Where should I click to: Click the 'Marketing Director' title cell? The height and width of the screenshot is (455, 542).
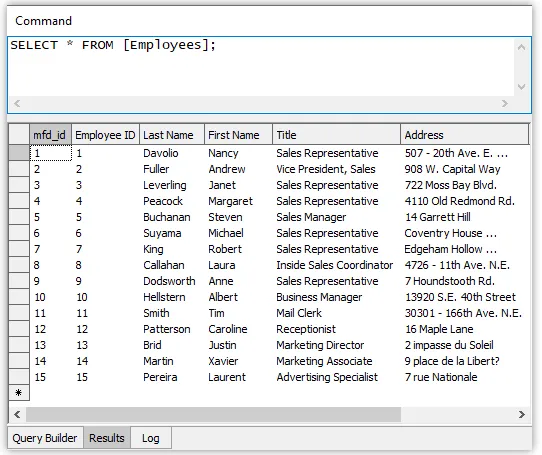[x=336, y=345]
